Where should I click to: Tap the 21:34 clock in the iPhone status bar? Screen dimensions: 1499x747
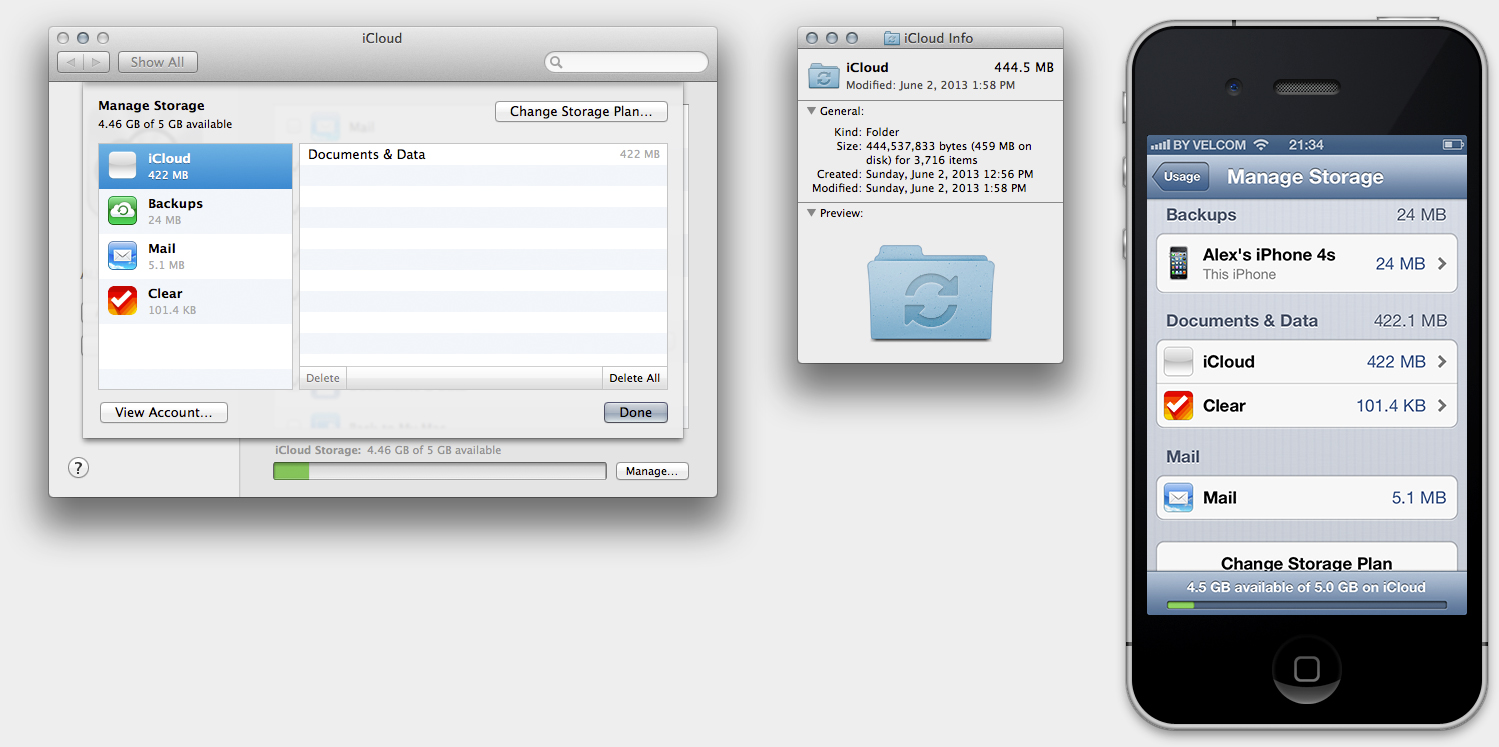coord(1306,145)
